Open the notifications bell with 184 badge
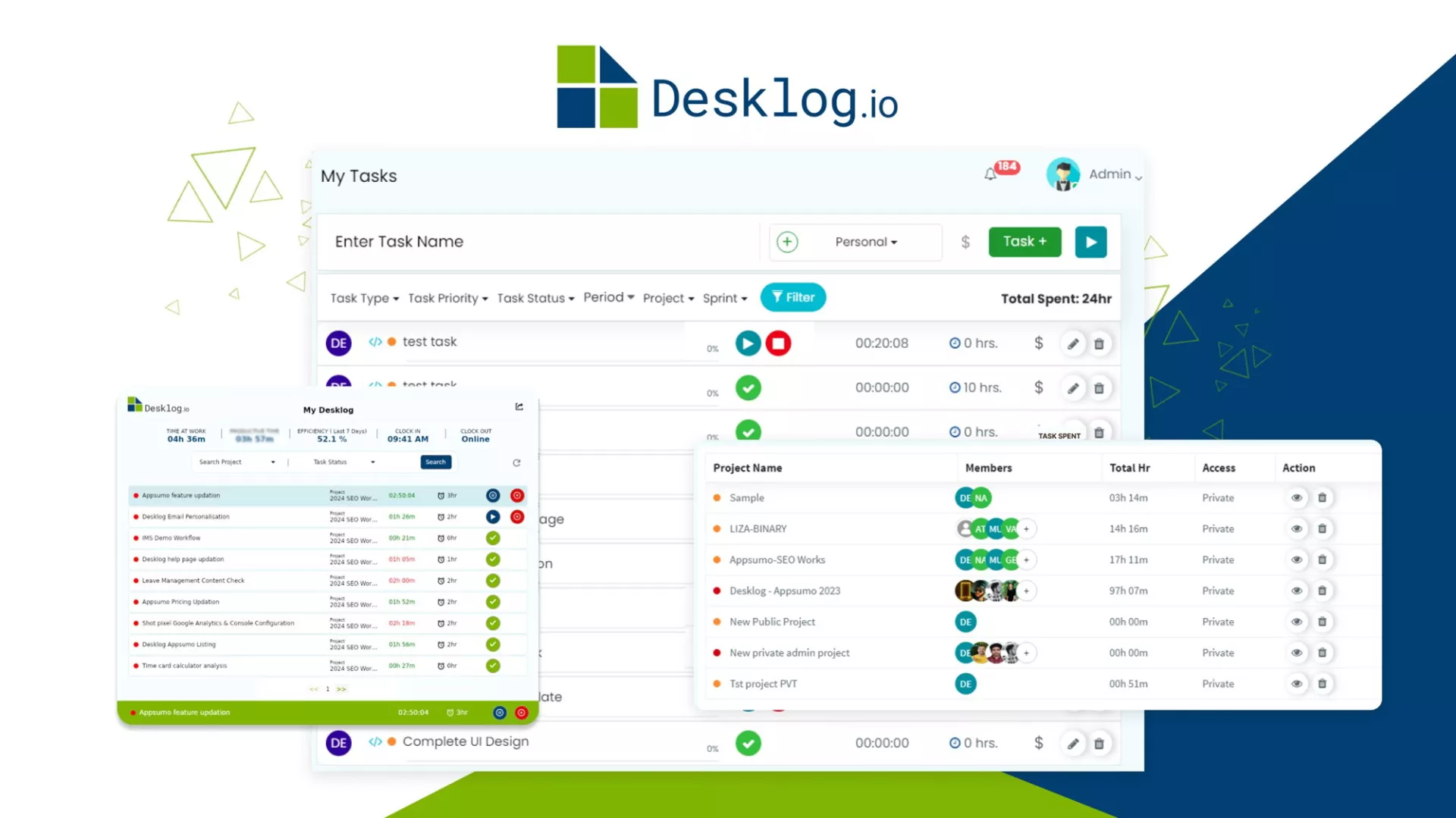 pyautogui.click(x=990, y=174)
